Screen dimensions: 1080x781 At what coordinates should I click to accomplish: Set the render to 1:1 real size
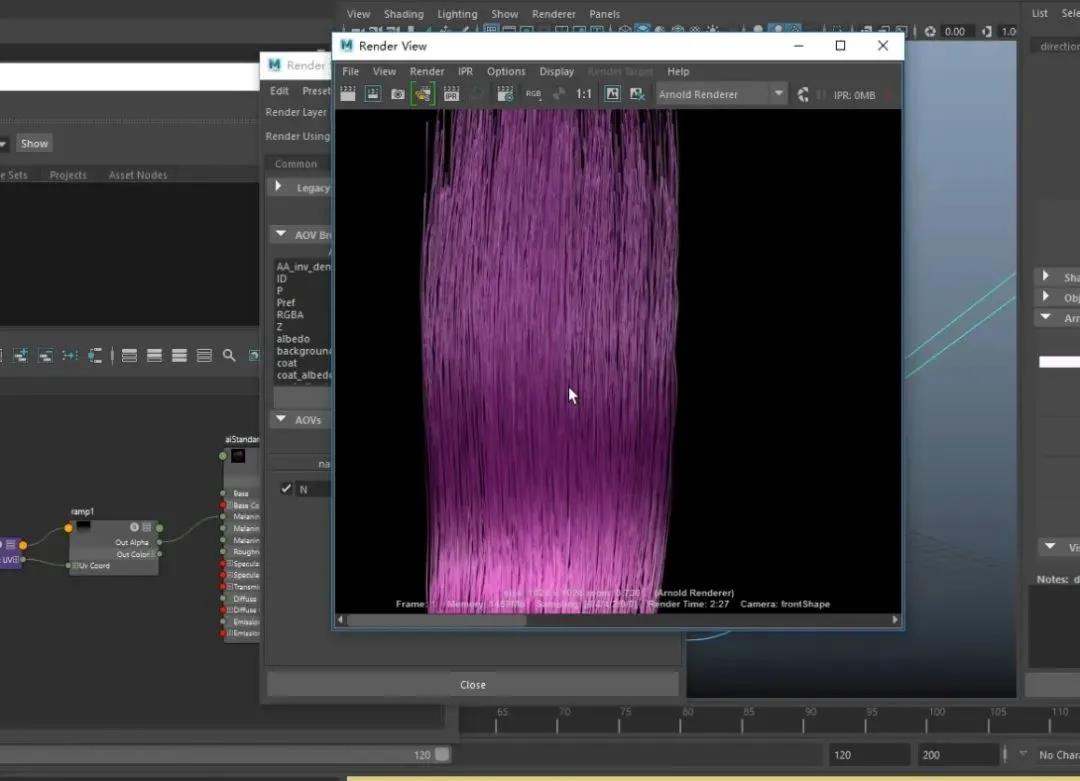(x=584, y=94)
